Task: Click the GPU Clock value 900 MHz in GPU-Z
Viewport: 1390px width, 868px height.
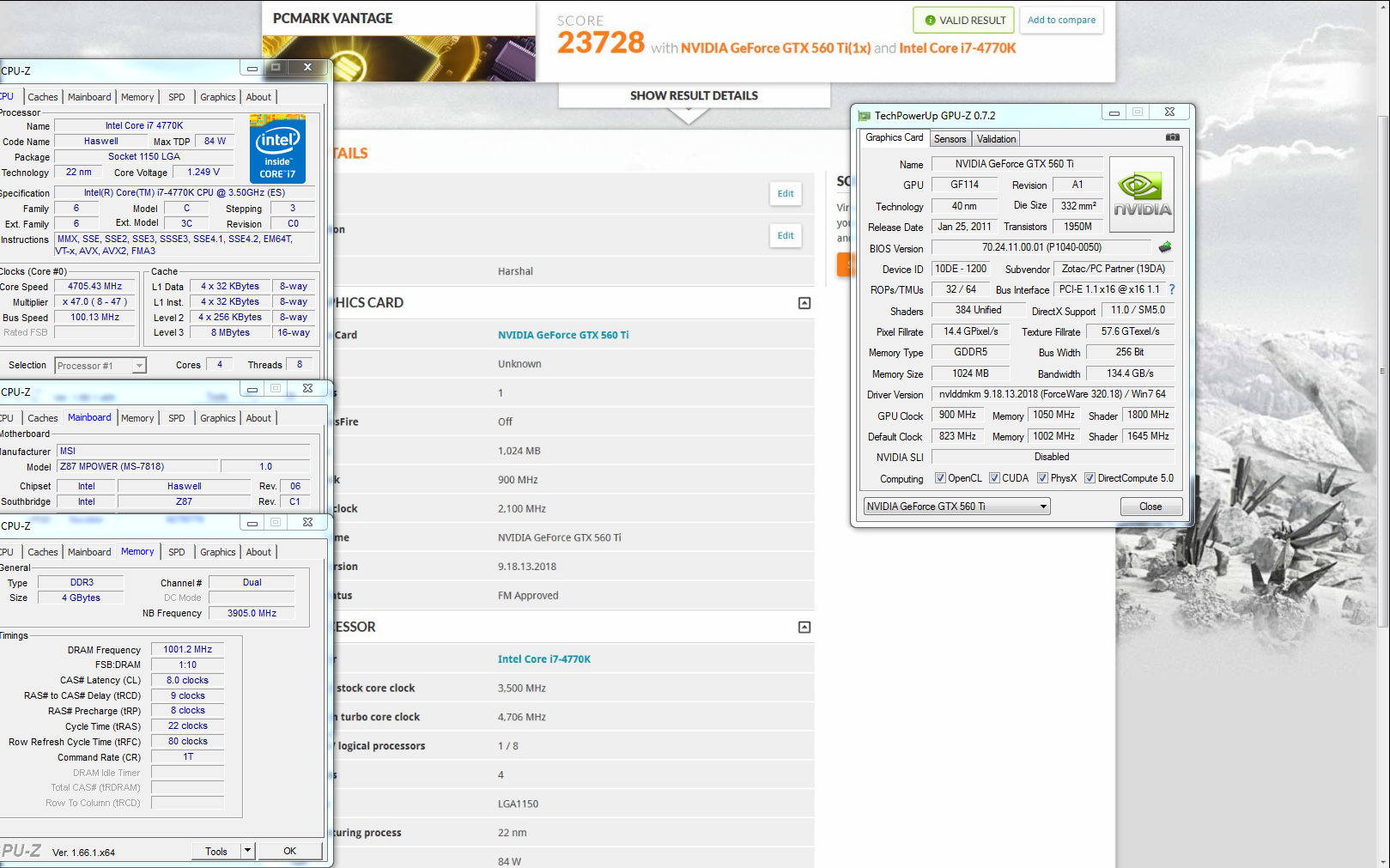Action: (x=957, y=415)
